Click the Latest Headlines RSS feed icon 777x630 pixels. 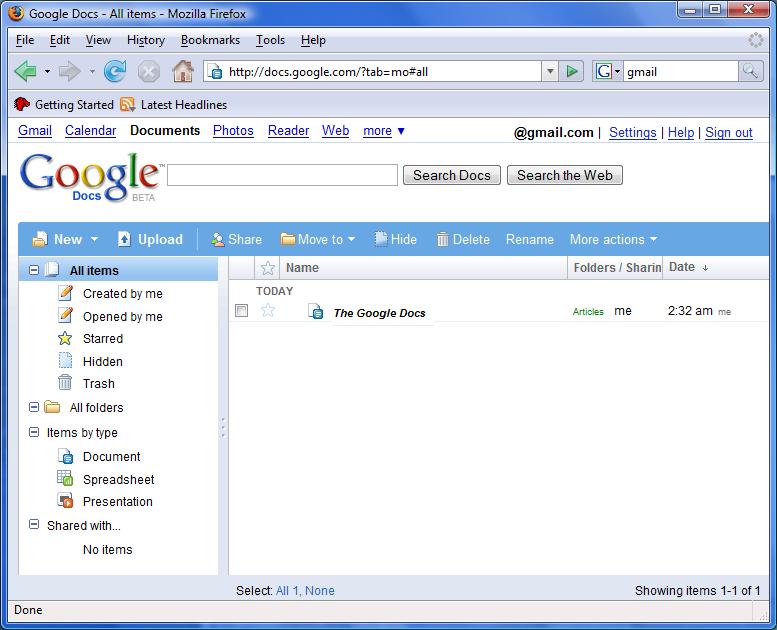tap(127, 105)
